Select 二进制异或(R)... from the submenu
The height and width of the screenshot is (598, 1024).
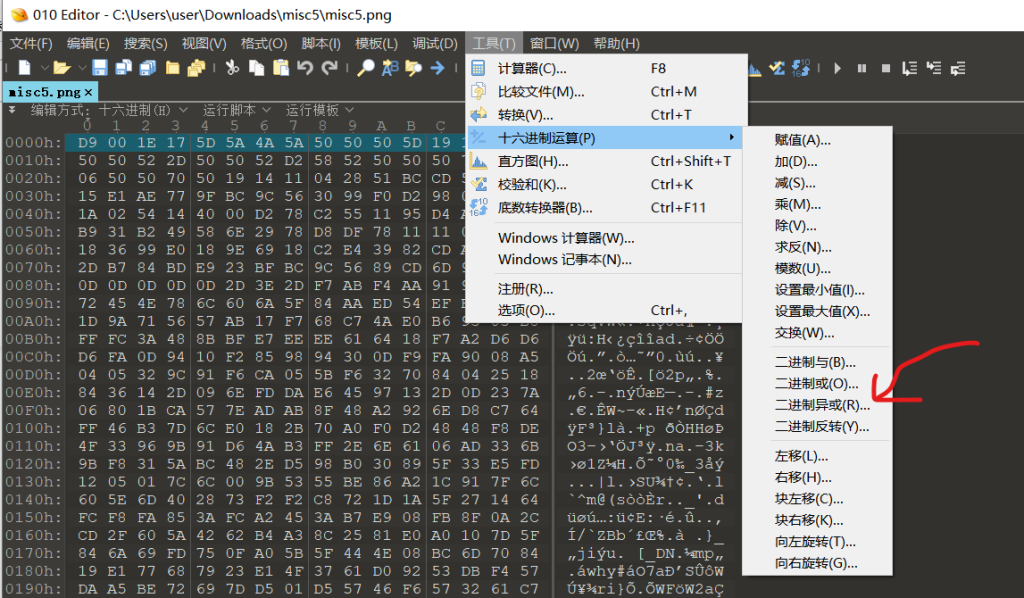click(x=822, y=405)
